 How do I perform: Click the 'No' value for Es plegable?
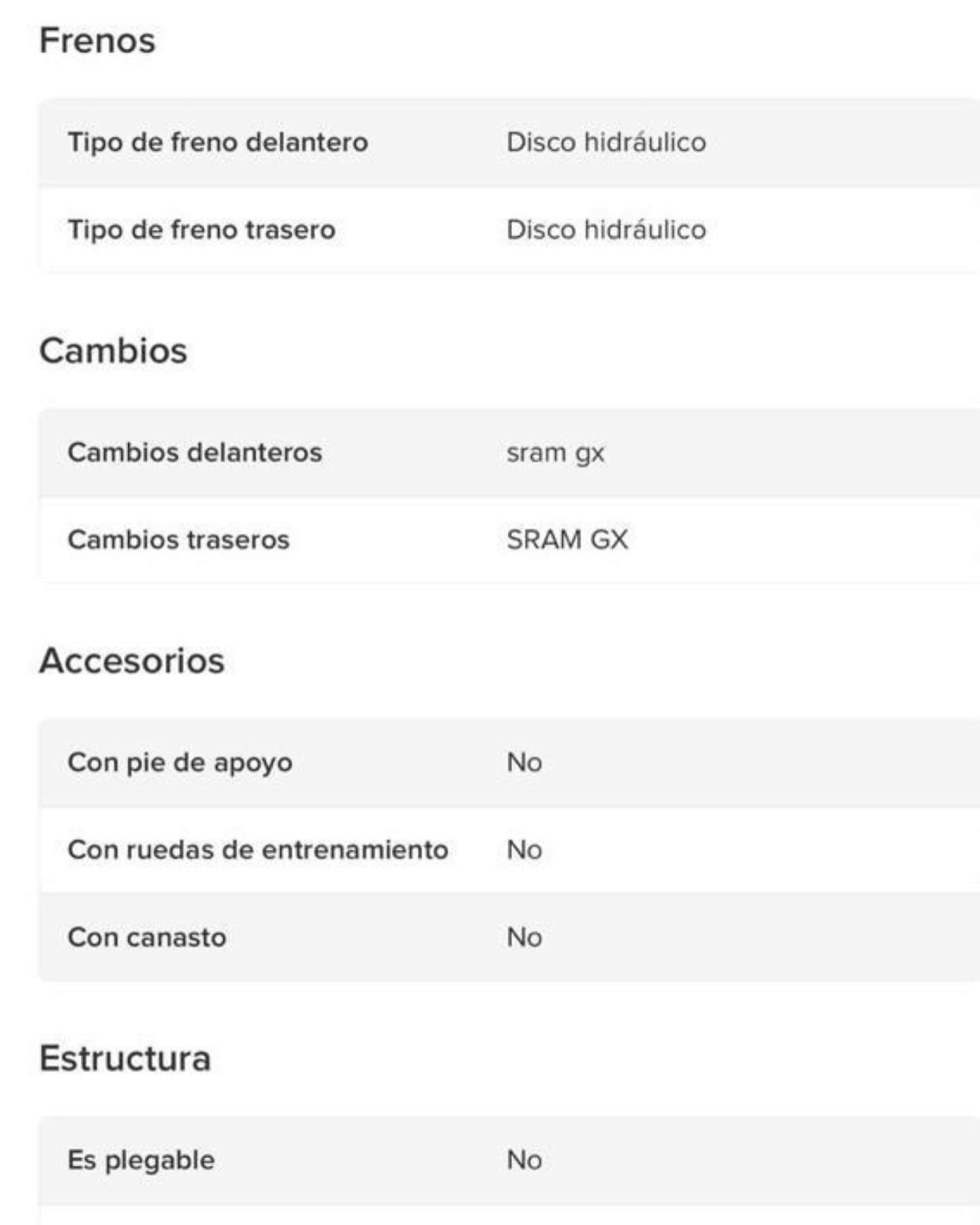pyautogui.click(x=524, y=1160)
